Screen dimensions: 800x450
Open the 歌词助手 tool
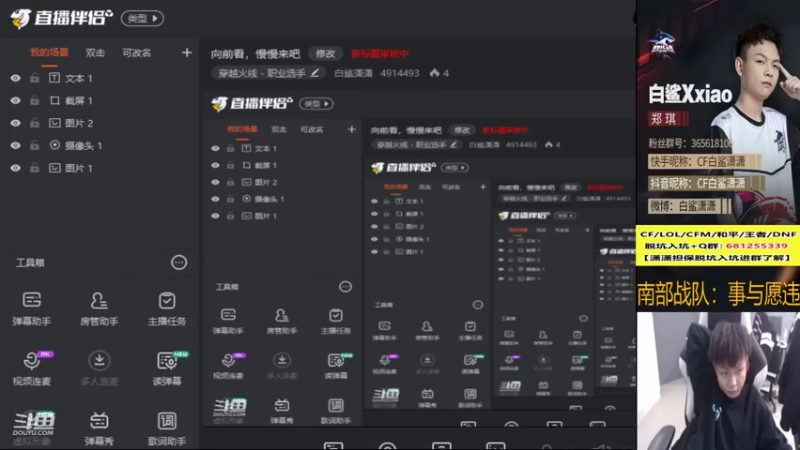[x=167, y=428]
